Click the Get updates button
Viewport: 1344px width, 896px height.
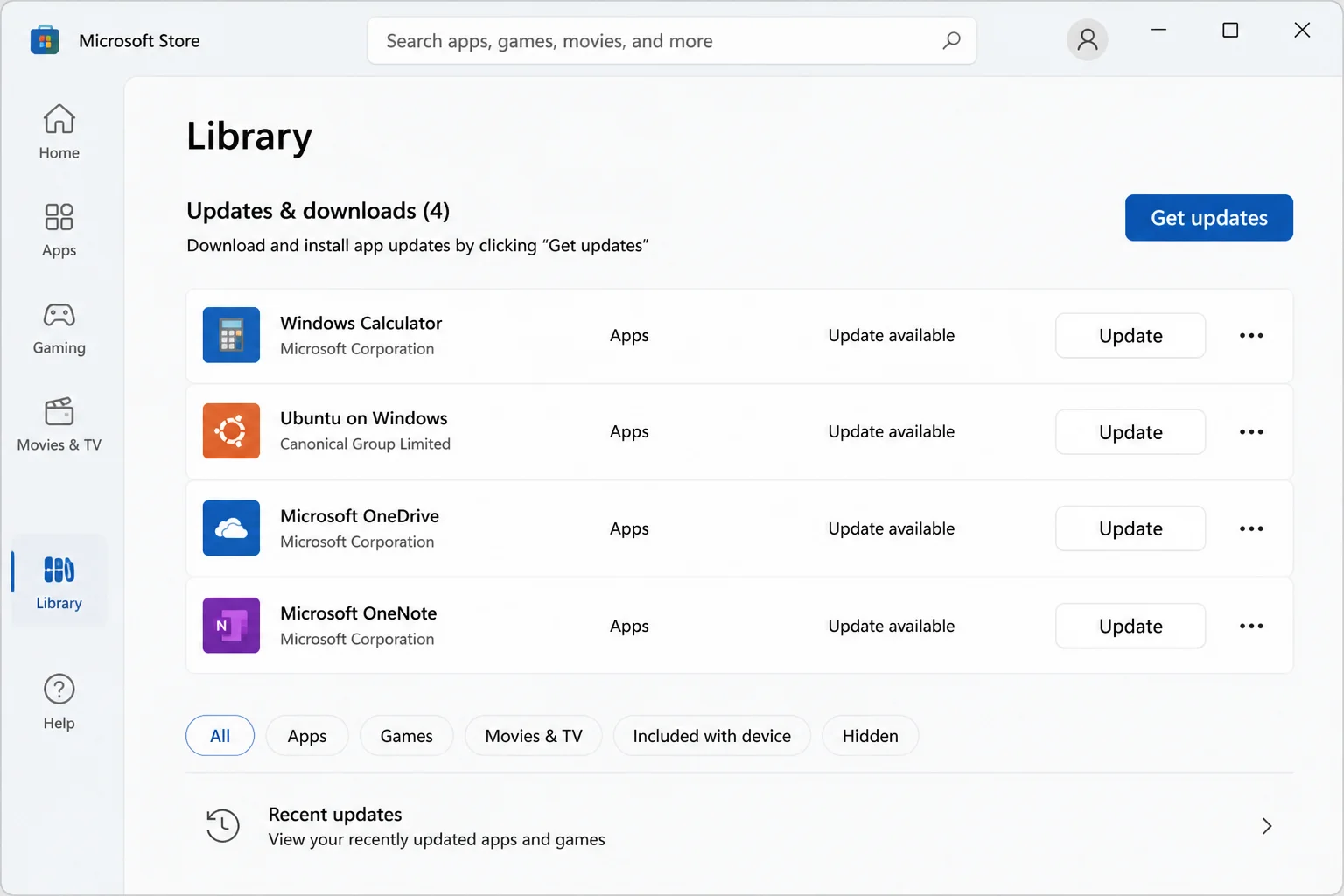click(x=1208, y=218)
